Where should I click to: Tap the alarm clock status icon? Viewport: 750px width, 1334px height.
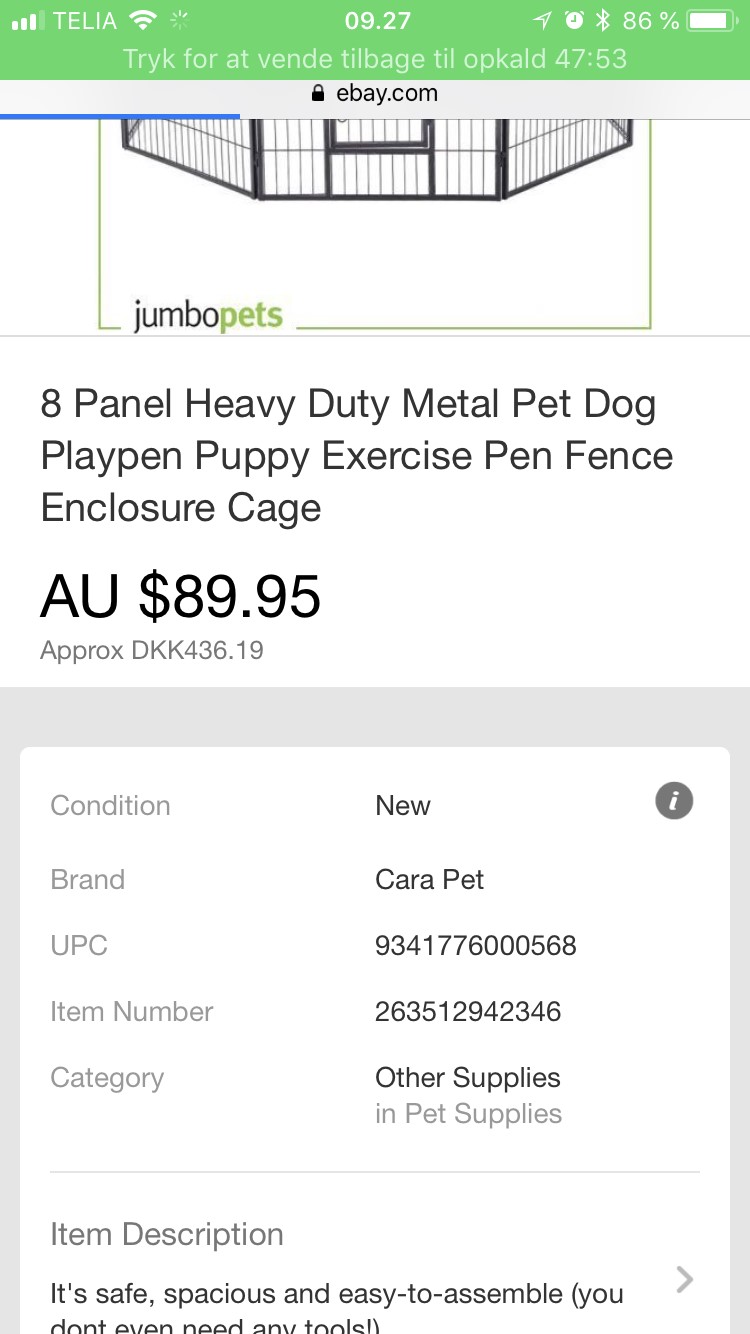574,20
